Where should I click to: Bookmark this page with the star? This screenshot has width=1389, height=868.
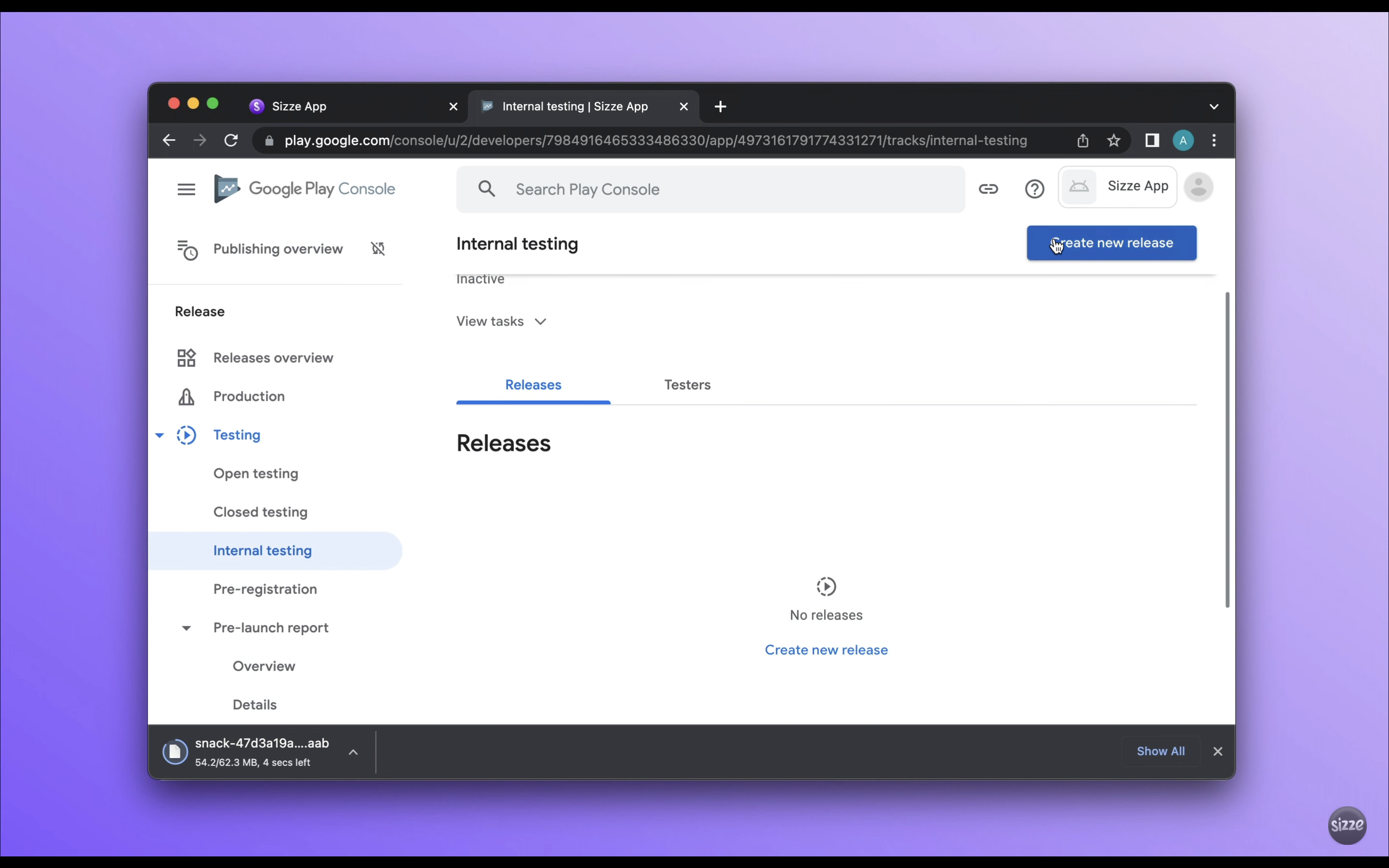pos(1114,141)
